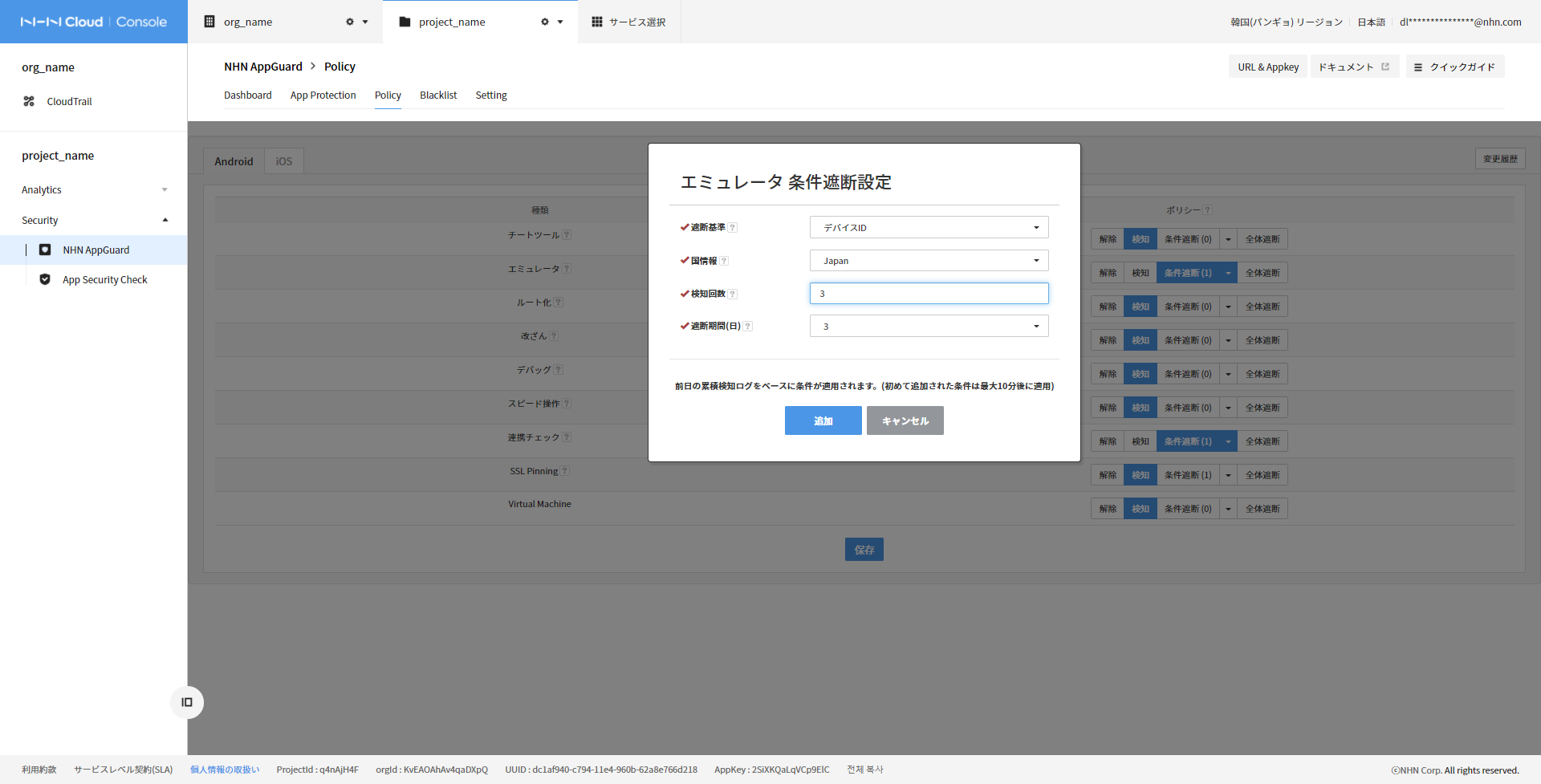Open the サービスレベル契約(SLA) footer link
The image size is (1541, 784).
tap(124, 770)
